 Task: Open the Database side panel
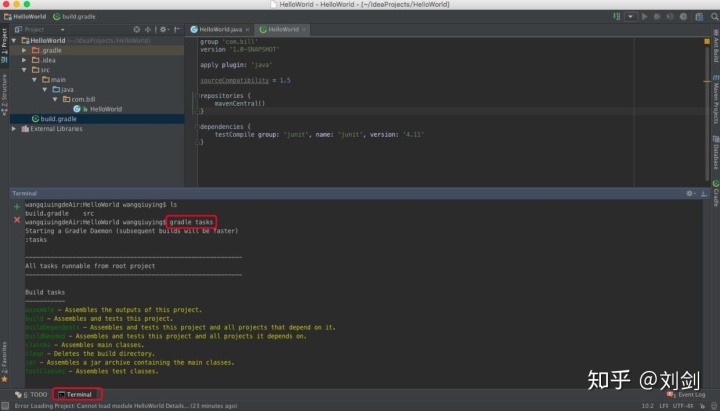click(716, 152)
